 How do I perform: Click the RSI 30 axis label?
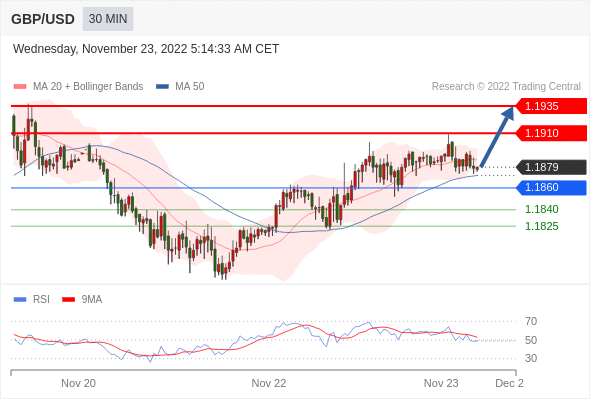click(x=531, y=358)
